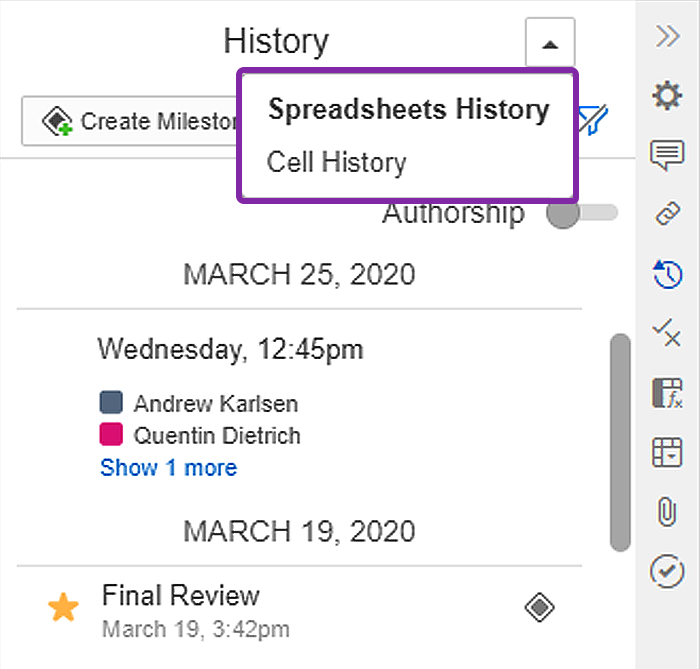Select the history clock icon
This screenshot has height=669, width=700.
(x=667, y=274)
